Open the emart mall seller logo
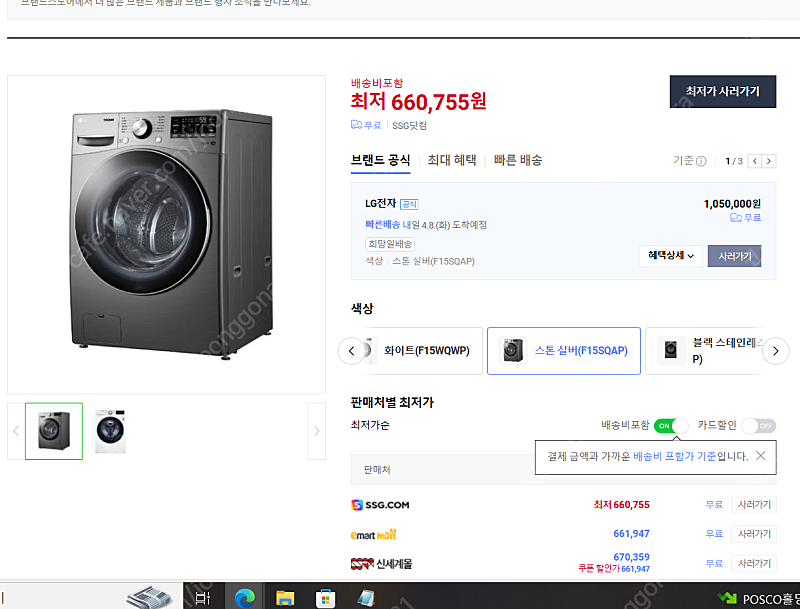Image resolution: width=800 pixels, height=609 pixels. (x=373, y=535)
